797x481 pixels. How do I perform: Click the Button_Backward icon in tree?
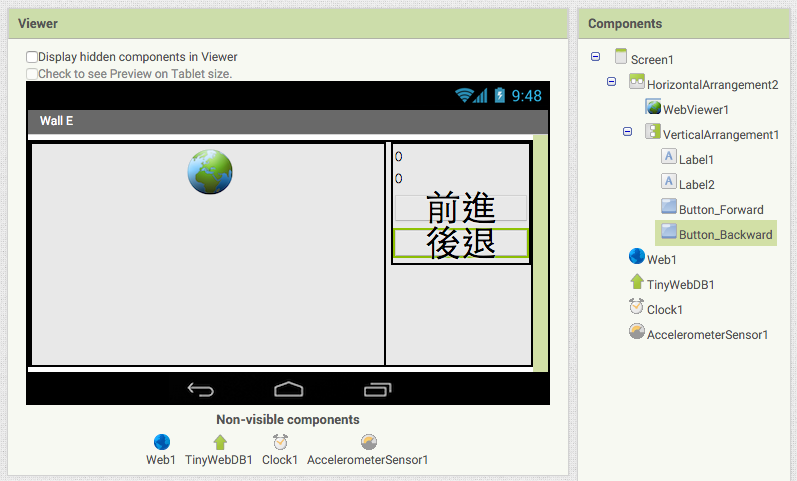click(669, 231)
